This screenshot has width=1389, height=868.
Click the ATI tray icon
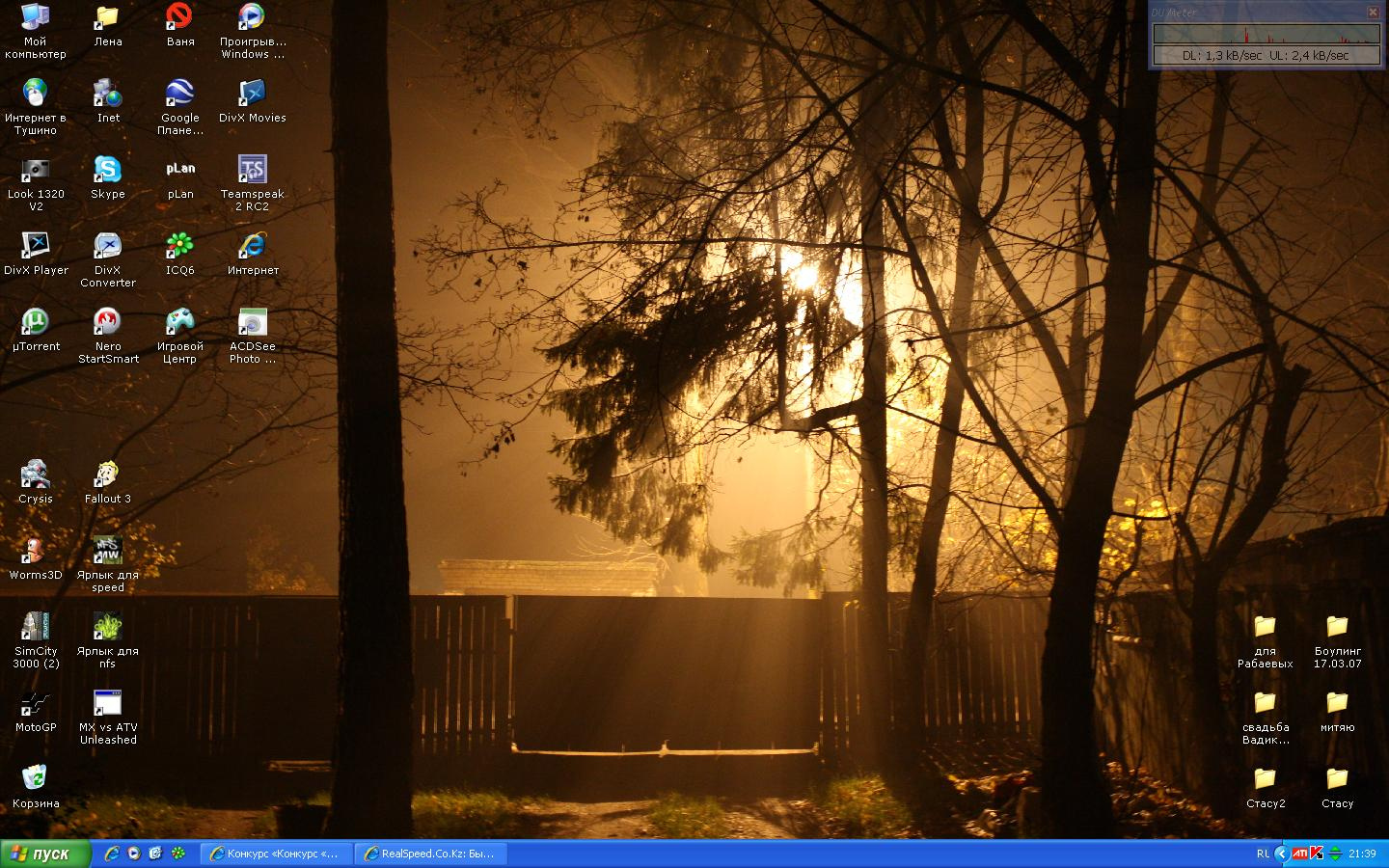pyautogui.click(x=1300, y=854)
